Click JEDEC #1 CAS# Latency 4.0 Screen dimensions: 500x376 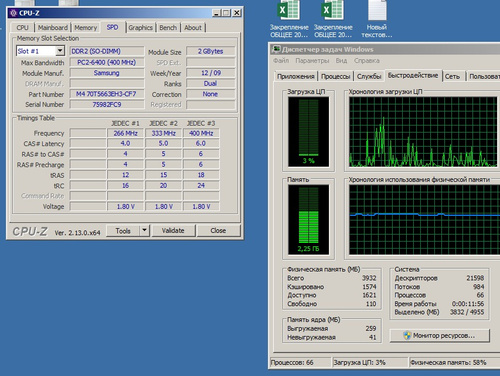click(x=125, y=144)
